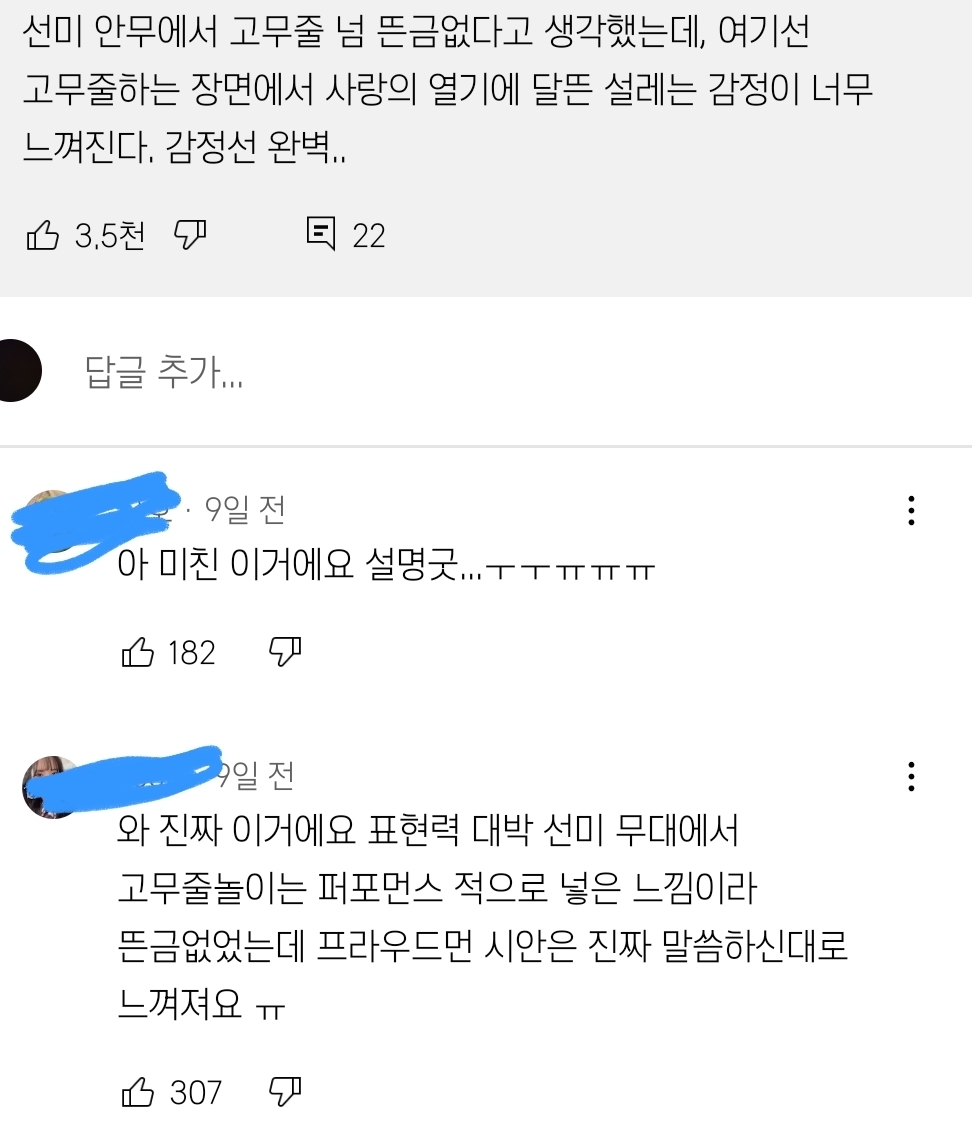The height and width of the screenshot is (1148, 972).
Task: Like the main comment with 3.5천 likes
Action: click(42, 235)
